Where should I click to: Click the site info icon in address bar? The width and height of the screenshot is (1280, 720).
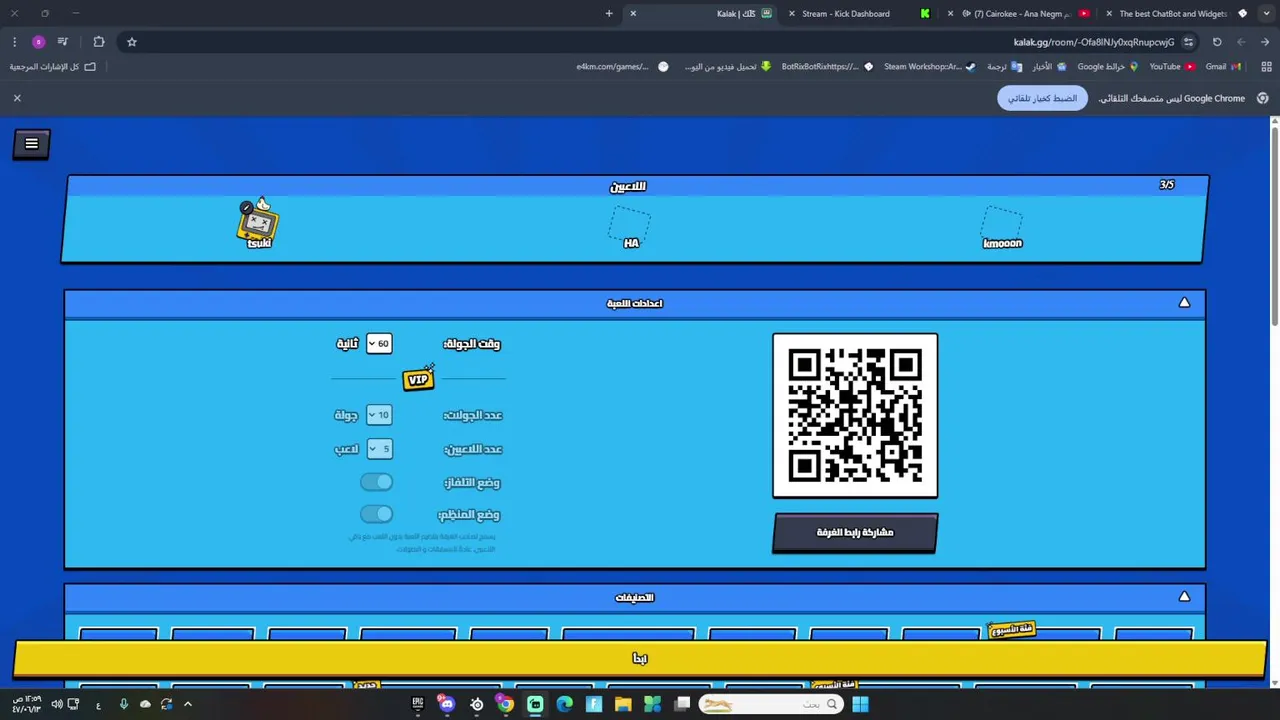[1188, 42]
